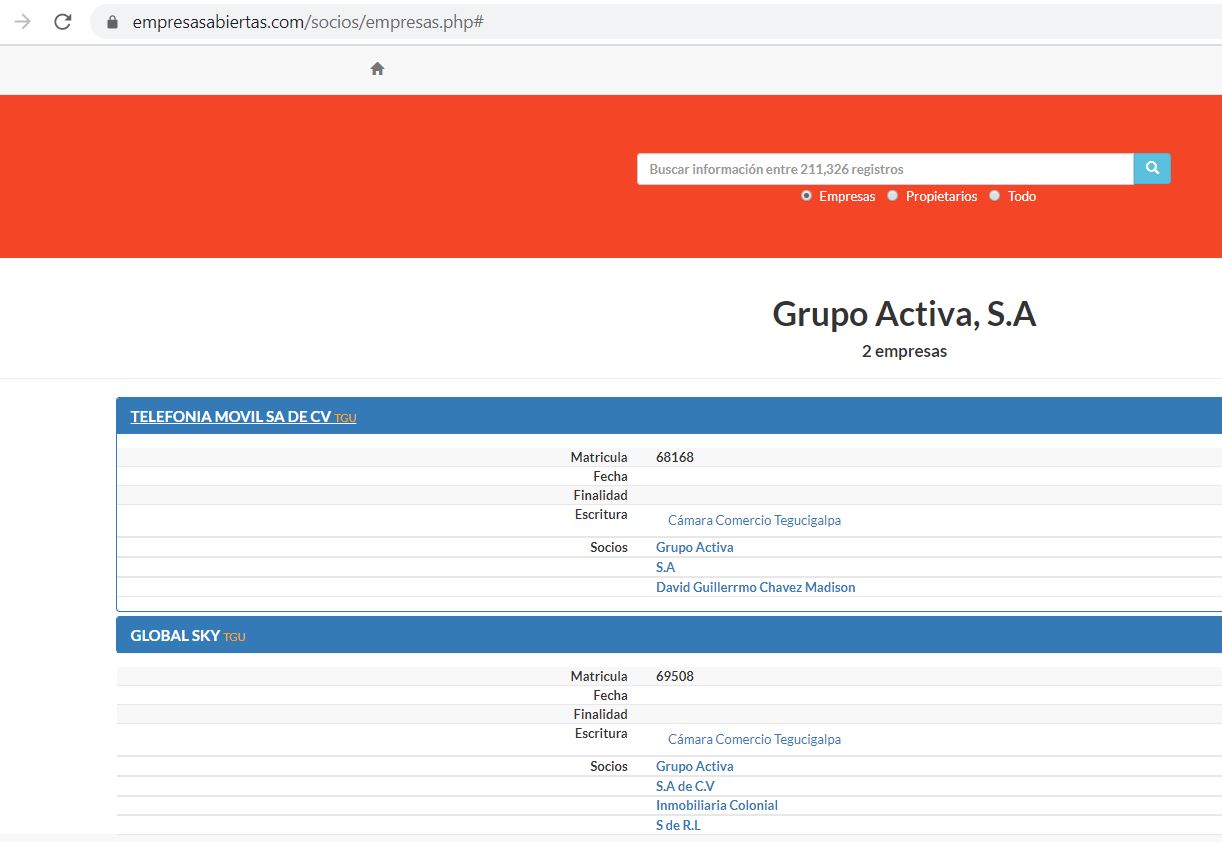The width and height of the screenshot is (1222, 842).
Task: Open Cámara Comercio Tegucigalpa under matricula 69508
Action: pyautogui.click(x=754, y=739)
